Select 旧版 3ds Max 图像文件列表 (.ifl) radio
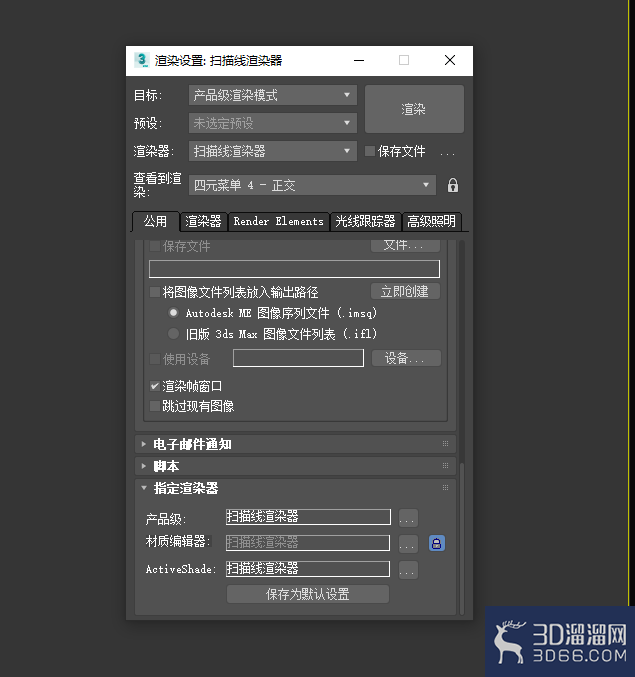This screenshot has width=635, height=677. (x=173, y=333)
